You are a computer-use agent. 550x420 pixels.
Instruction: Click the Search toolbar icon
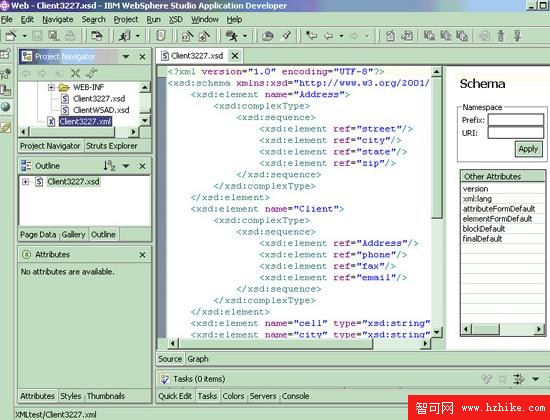point(268,35)
